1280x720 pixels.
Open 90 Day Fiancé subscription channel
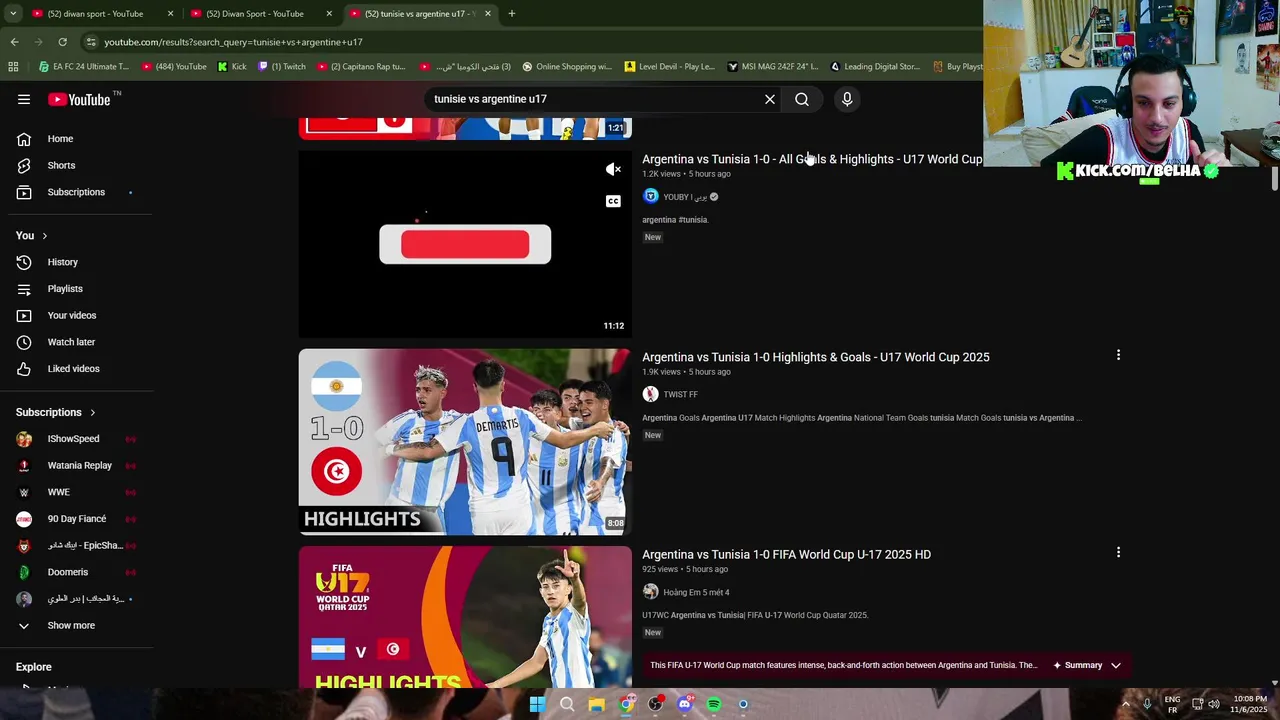tap(76, 519)
